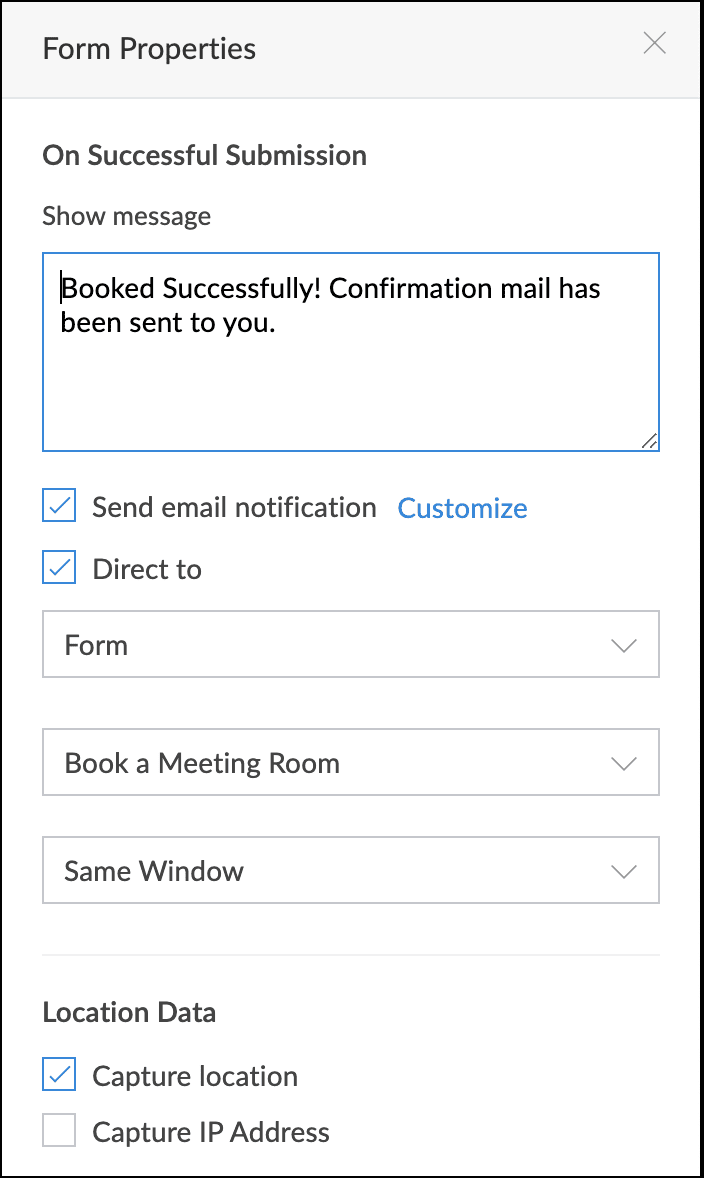The height and width of the screenshot is (1178, 704).
Task: Click the chevron beside Book a Meeting Room
Action: point(624,764)
